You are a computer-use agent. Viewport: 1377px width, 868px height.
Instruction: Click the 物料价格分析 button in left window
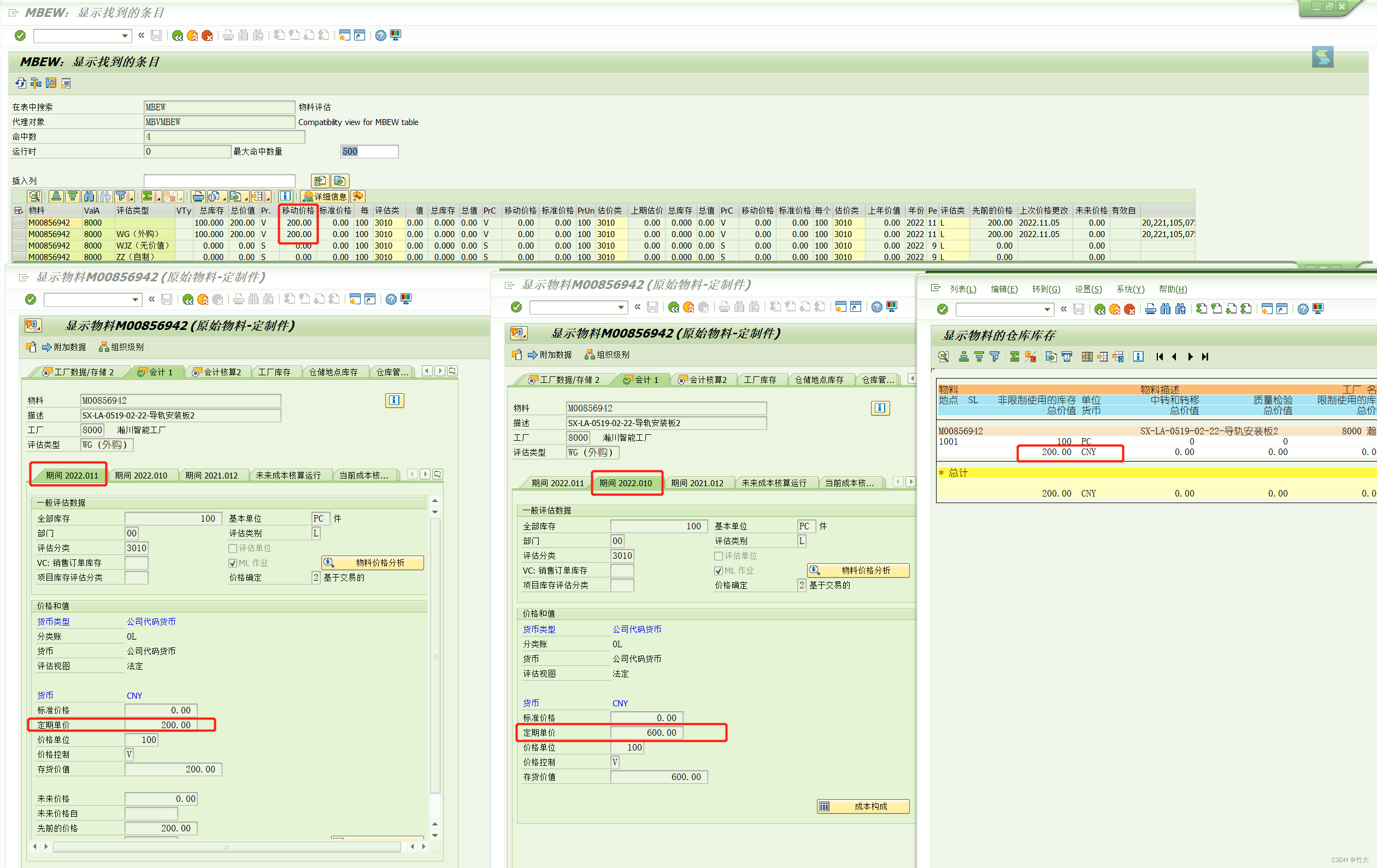373,563
